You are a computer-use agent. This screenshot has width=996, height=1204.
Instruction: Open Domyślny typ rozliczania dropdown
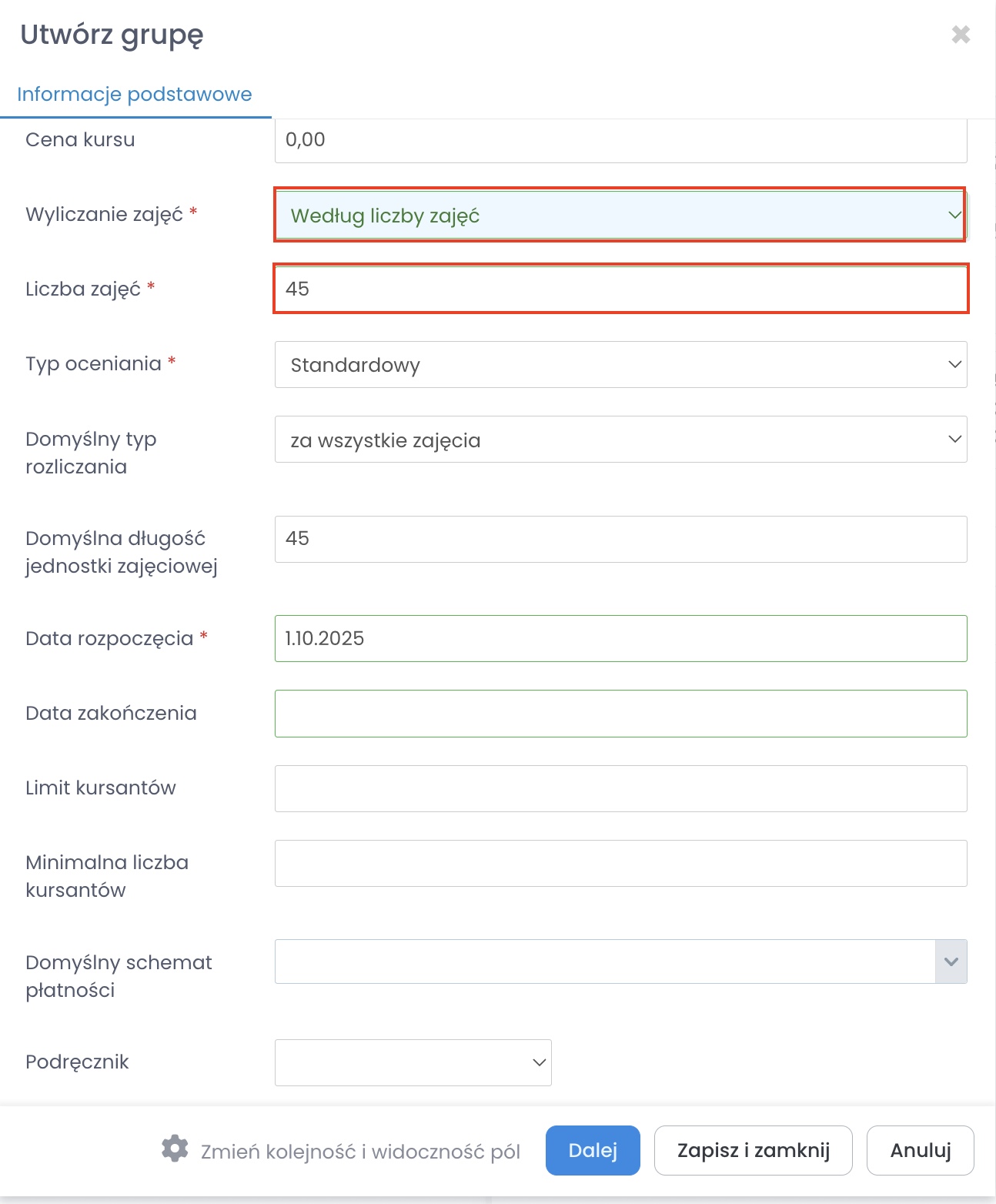tap(620, 440)
